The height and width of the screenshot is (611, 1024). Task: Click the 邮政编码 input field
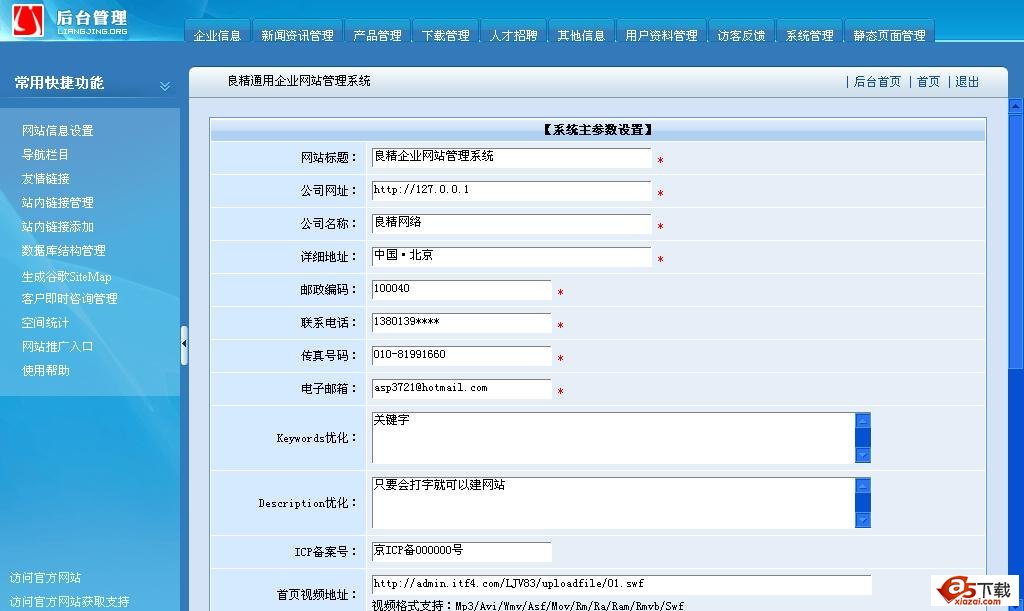(462, 290)
